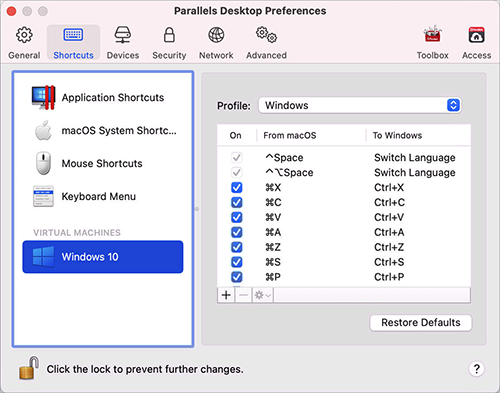The image size is (500, 393).
Task: Toggle the ⌃Space Switch Language checkbox
Action: click(x=237, y=158)
